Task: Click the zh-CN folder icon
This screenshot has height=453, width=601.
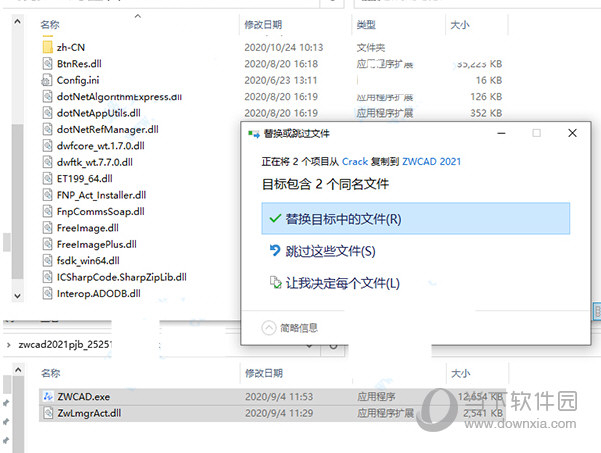Action: pos(48,47)
